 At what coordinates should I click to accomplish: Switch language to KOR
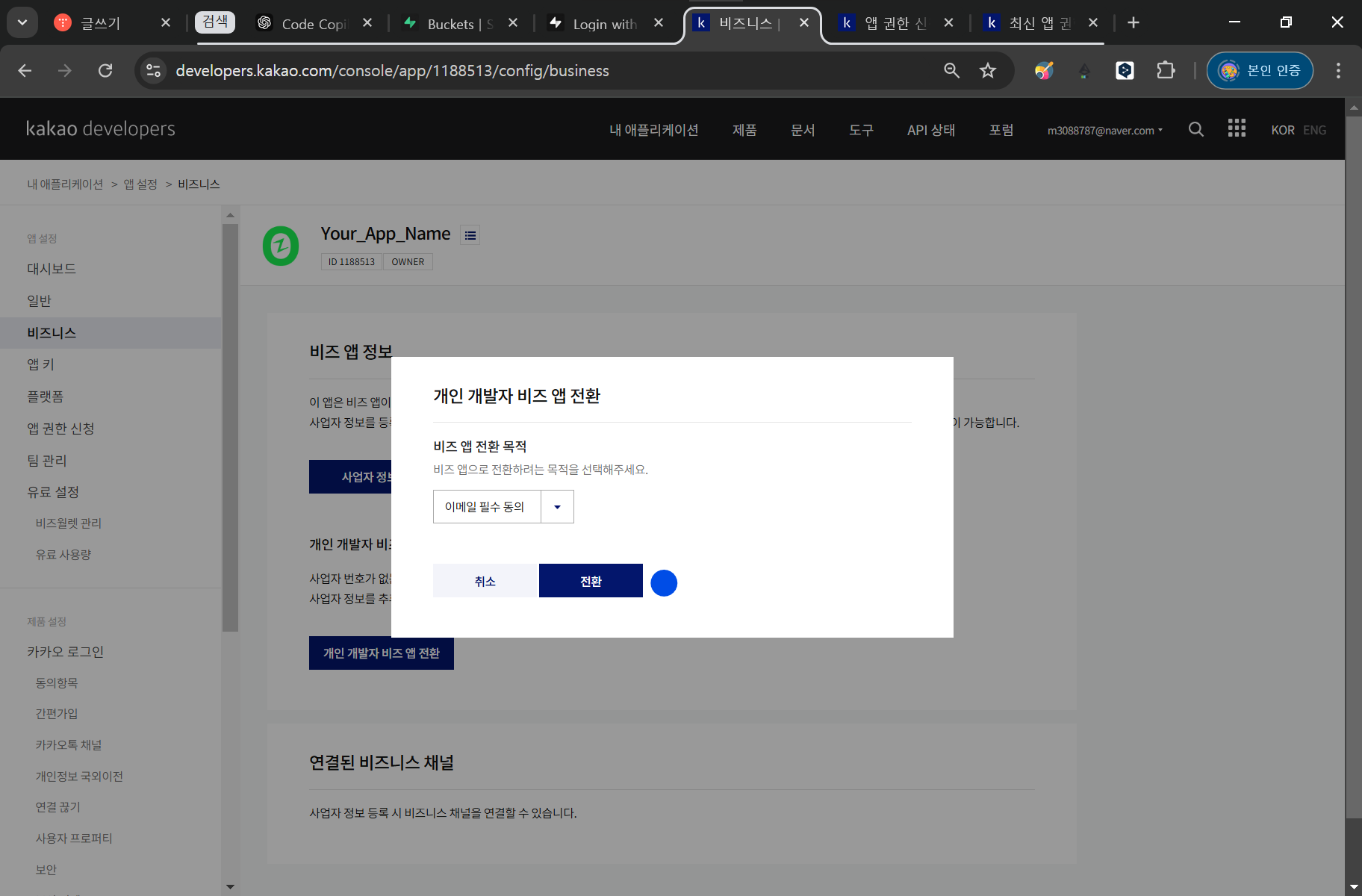coord(1283,130)
